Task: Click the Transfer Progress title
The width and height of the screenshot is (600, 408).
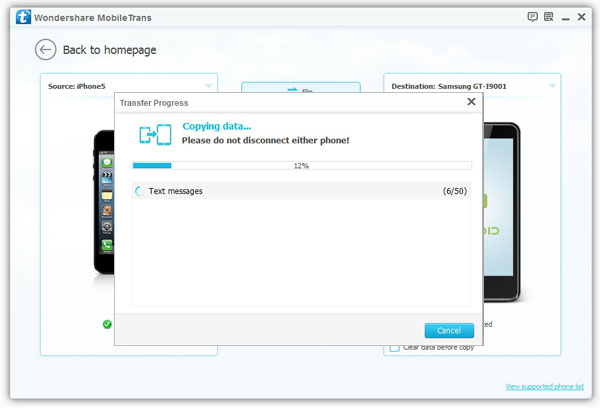Action: [x=154, y=103]
